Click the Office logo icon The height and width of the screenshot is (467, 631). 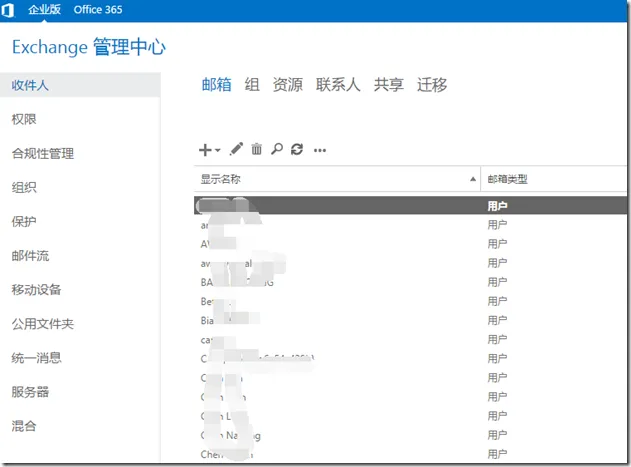coord(8,10)
